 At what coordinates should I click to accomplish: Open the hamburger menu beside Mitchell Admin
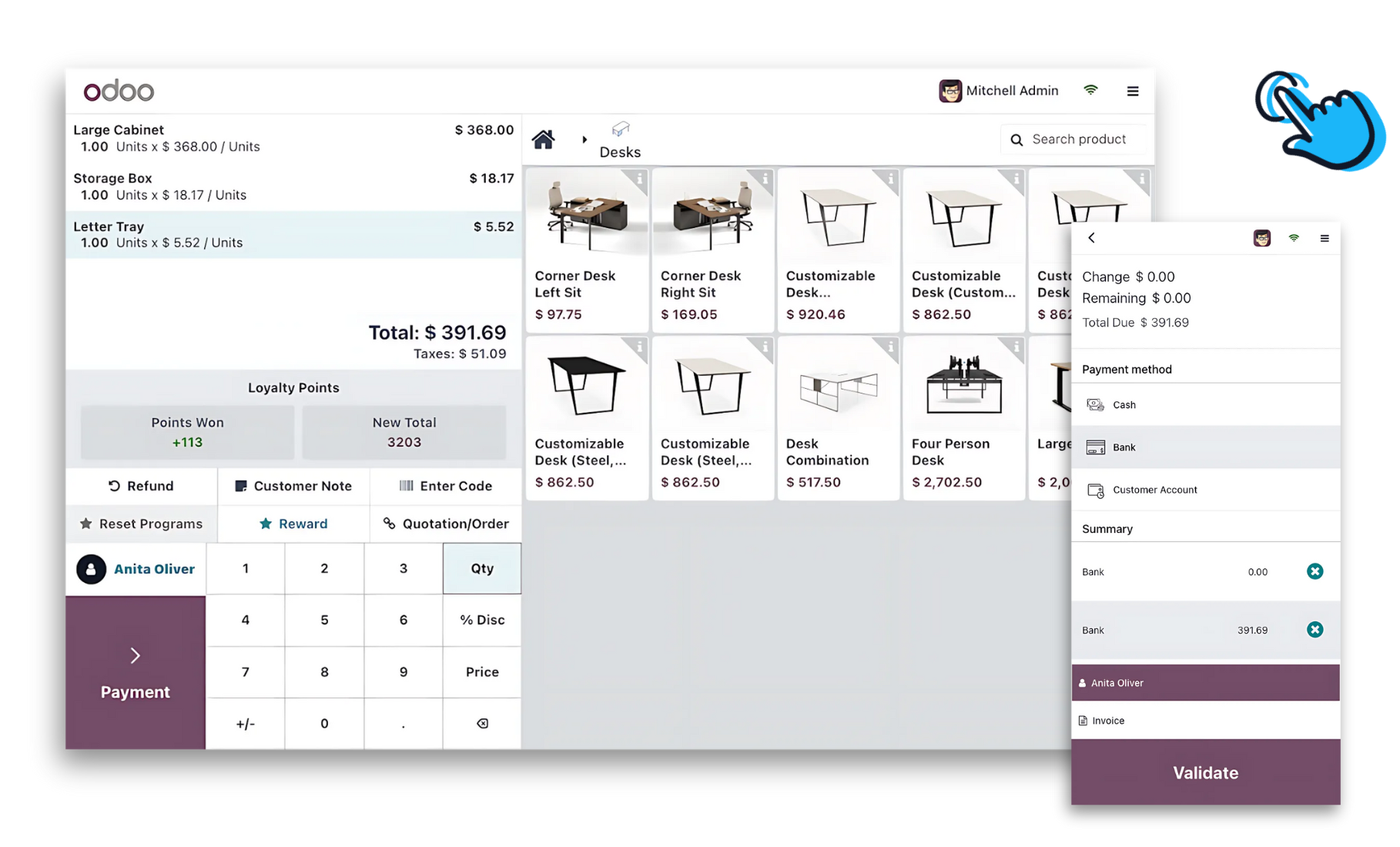pyautogui.click(x=1132, y=91)
